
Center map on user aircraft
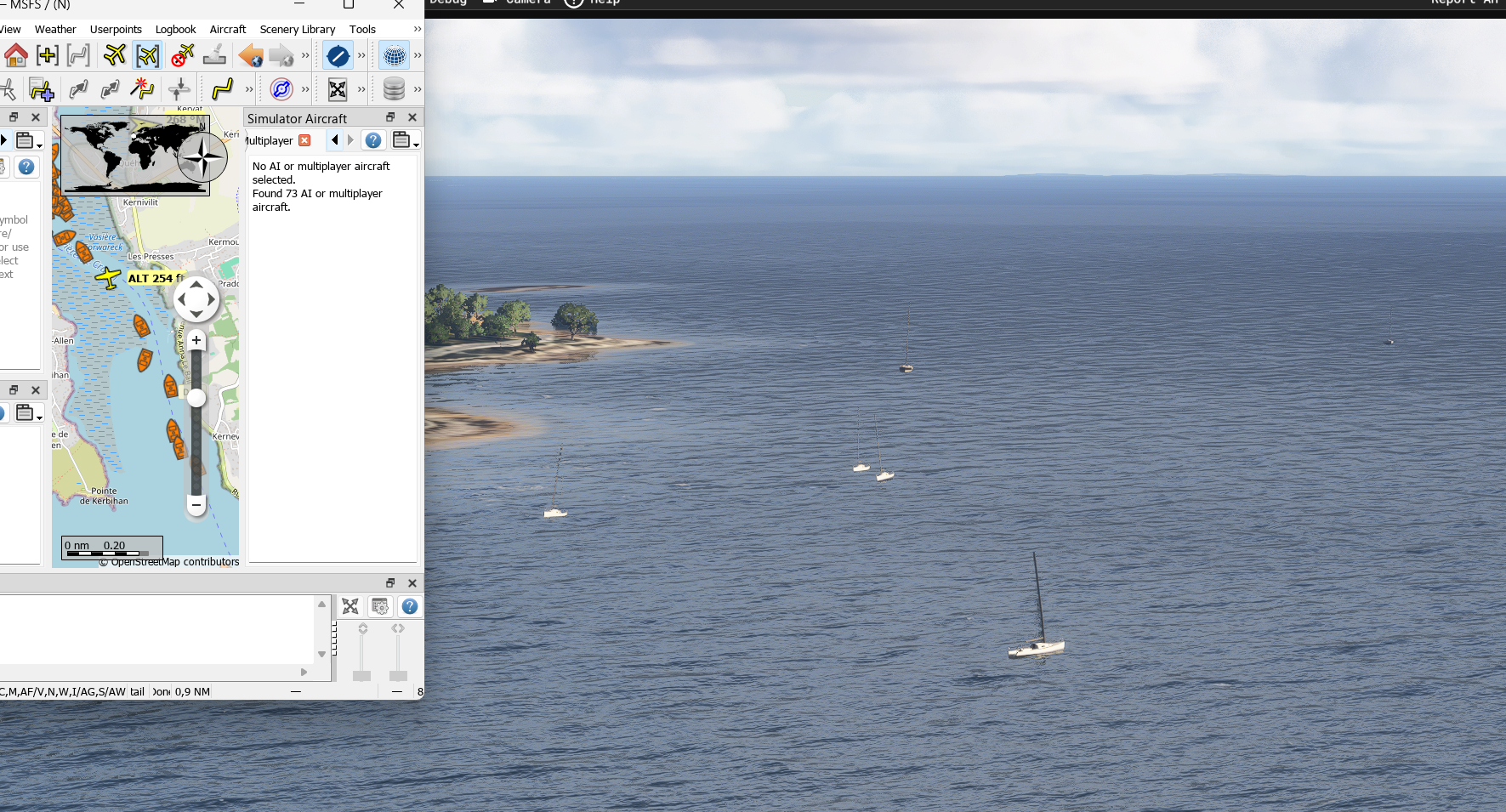(x=114, y=56)
